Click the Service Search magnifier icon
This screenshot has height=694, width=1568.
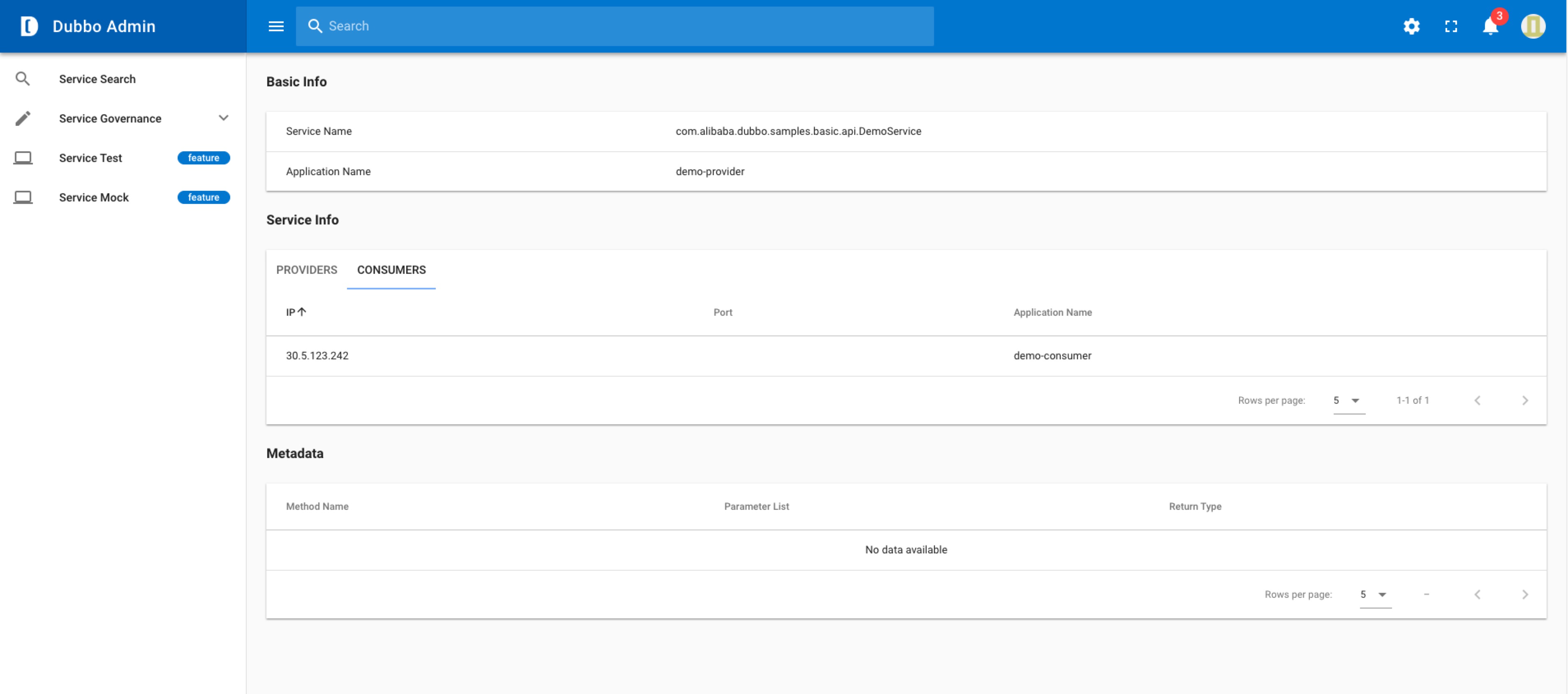coord(22,78)
